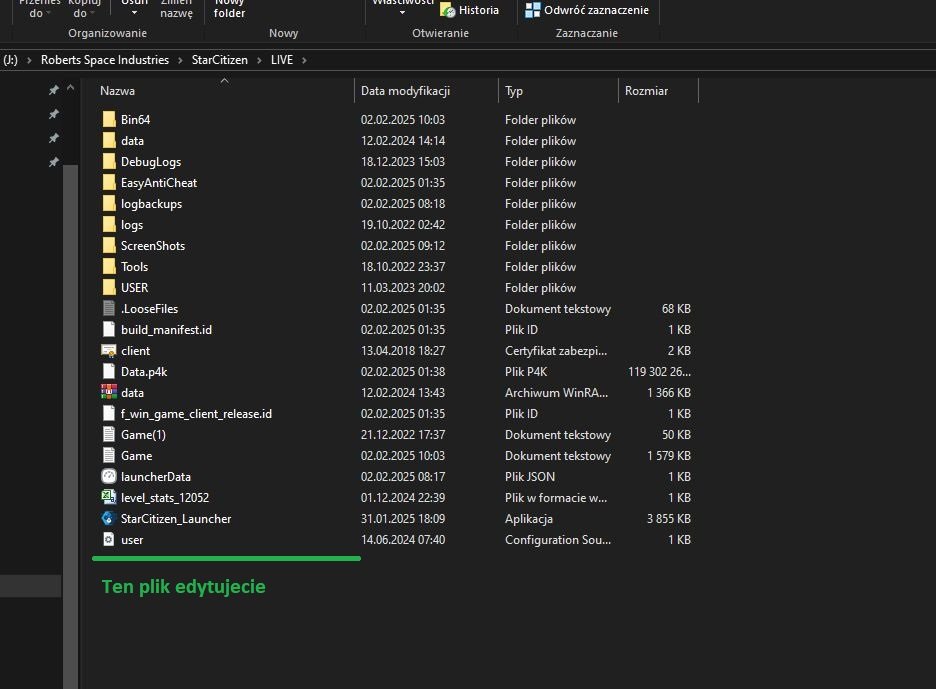Select the user file name
This screenshot has height=689, width=936.
(x=132, y=540)
